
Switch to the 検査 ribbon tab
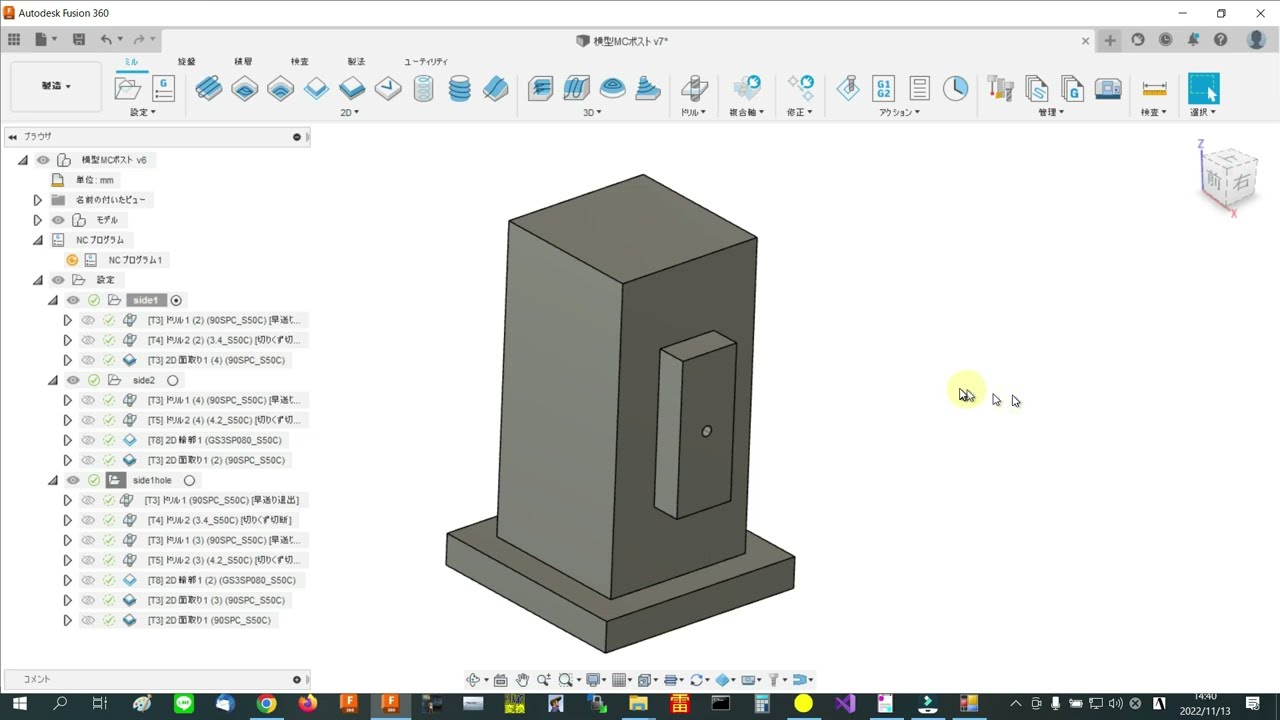300,62
